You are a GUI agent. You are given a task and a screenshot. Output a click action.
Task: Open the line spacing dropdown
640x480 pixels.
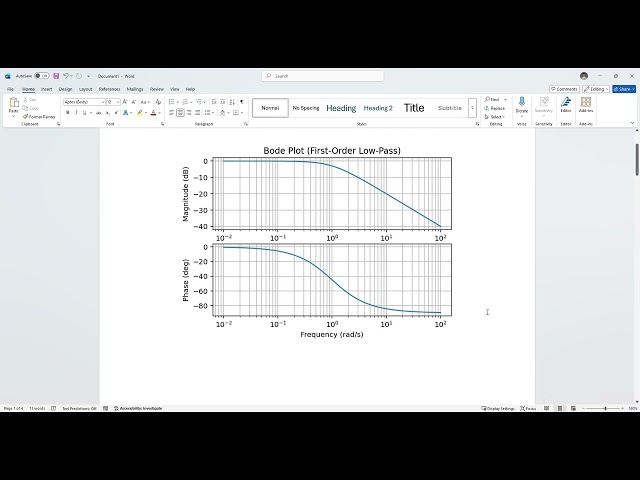(209, 113)
